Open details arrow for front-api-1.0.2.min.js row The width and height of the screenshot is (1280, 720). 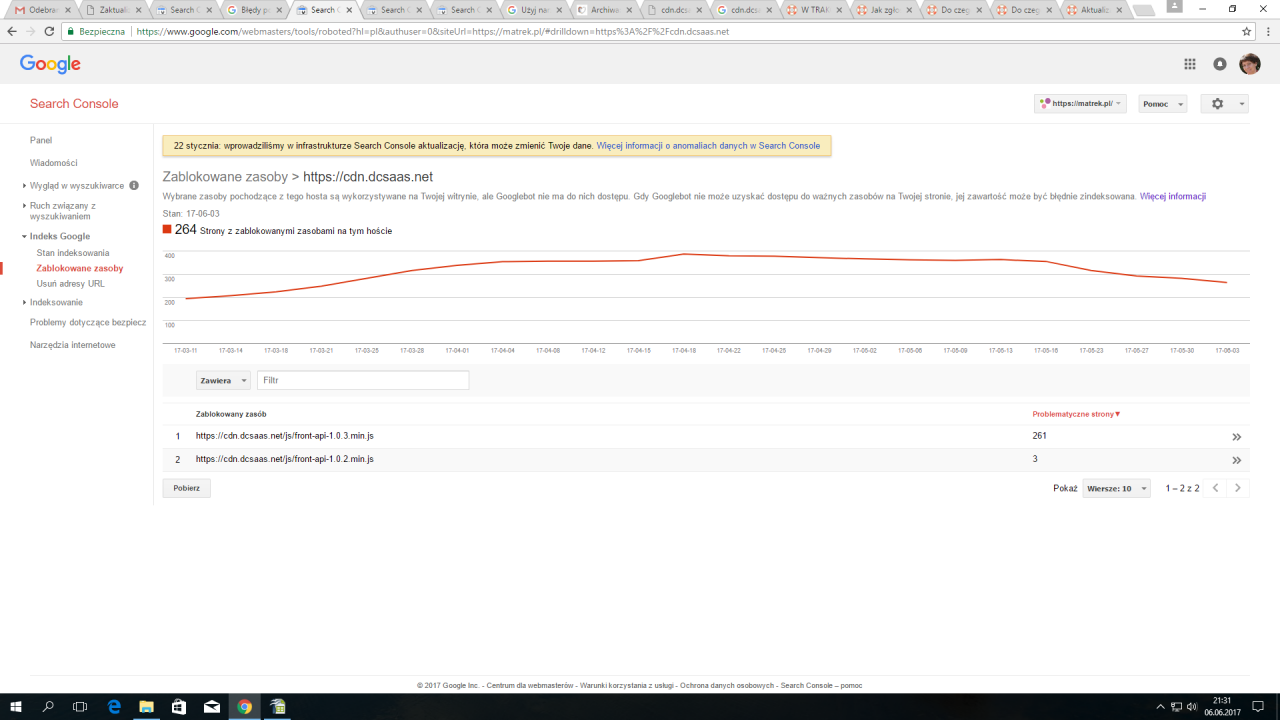1237,460
